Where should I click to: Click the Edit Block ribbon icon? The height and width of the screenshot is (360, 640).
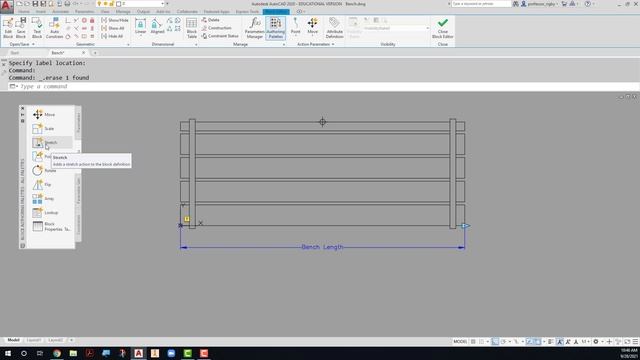(x=8, y=28)
